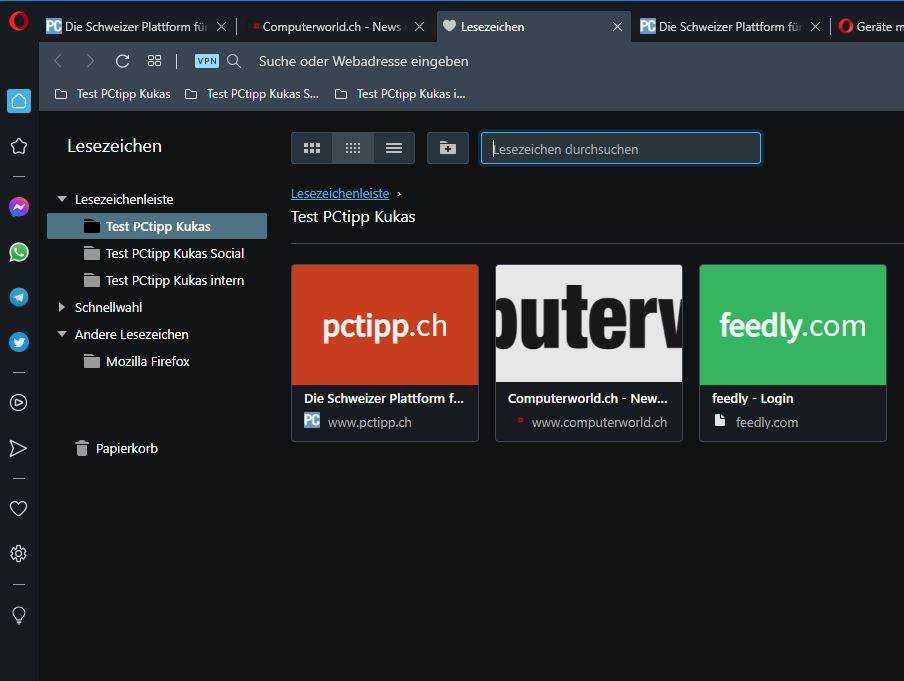The width and height of the screenshot is (904, 681).
Task: Go to the Opera start page home icon
Action: [x=19, y=101]
